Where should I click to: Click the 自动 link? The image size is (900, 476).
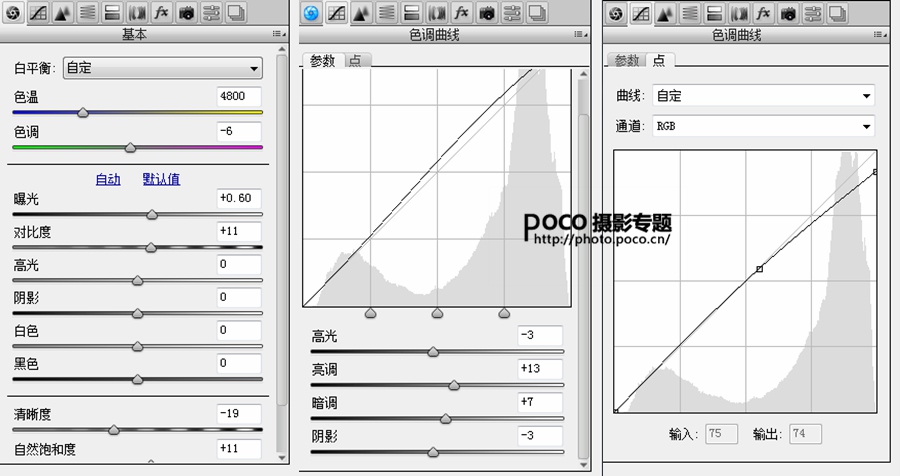[x=108, y=179]
